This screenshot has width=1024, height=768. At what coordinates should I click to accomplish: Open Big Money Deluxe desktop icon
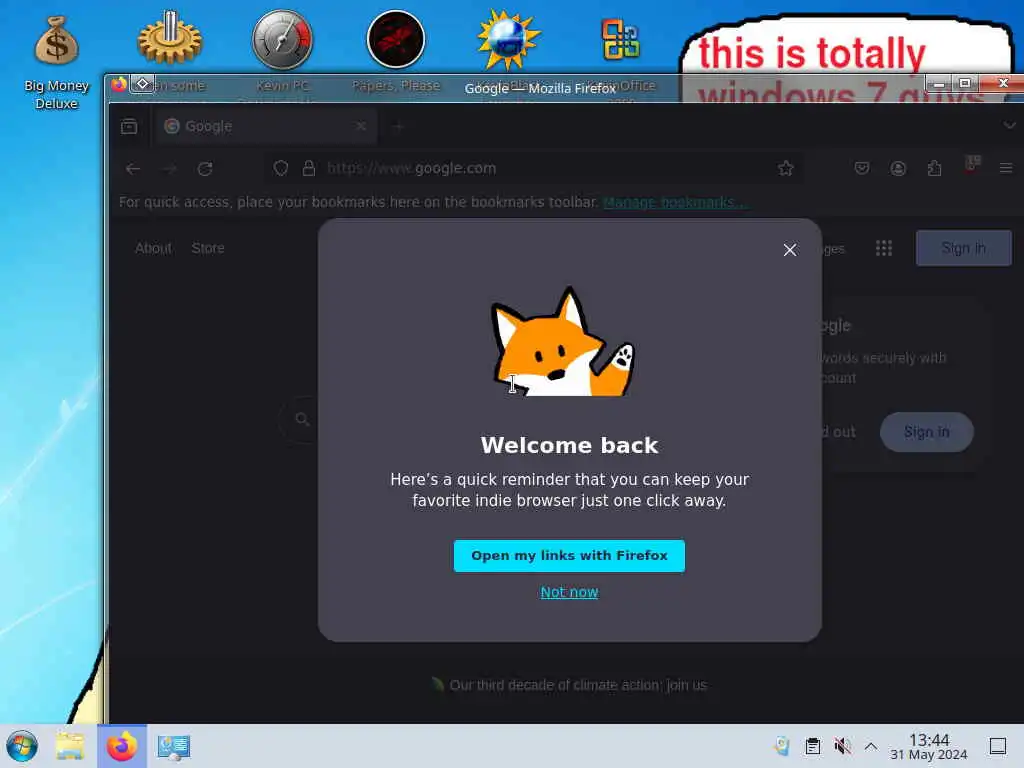pos(56,62)
